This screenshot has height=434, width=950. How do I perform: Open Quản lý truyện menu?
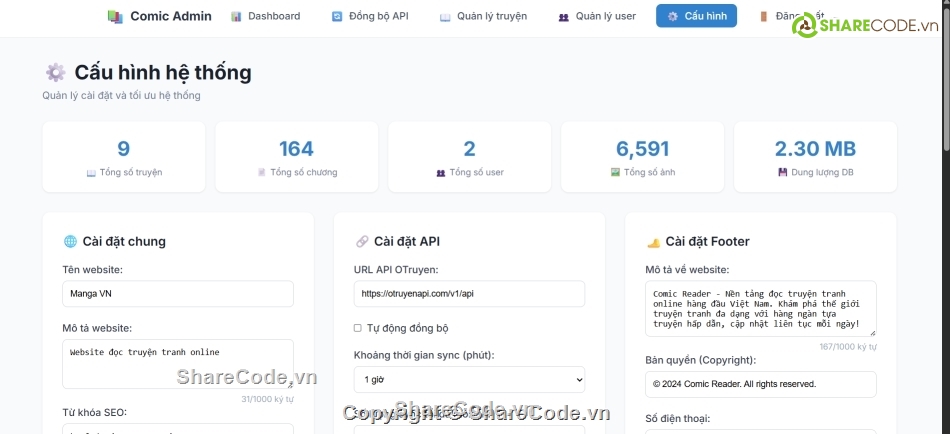[483, 16]
